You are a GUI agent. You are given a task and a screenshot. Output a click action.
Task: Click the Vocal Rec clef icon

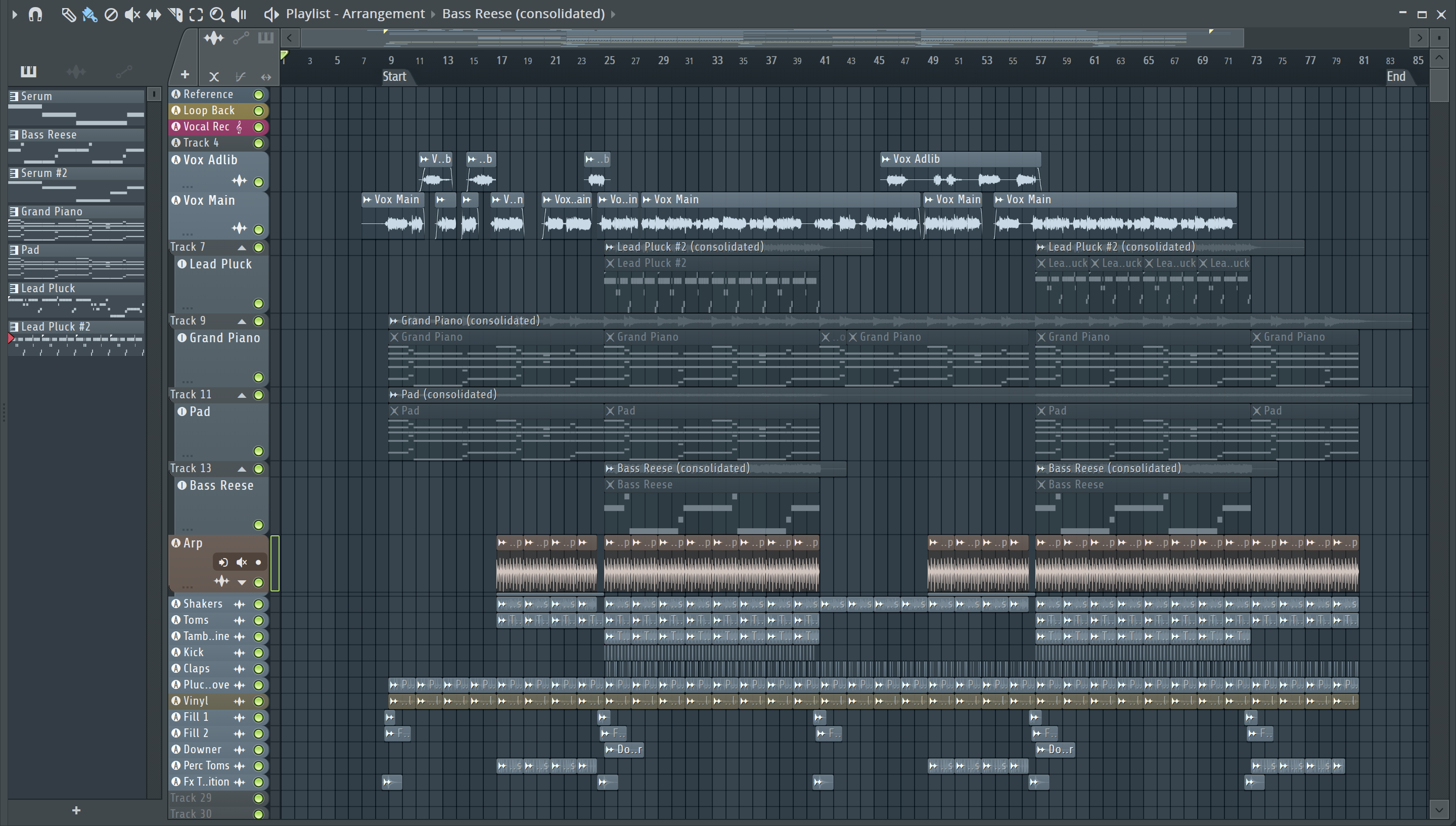pyautogui.click(x=239, y=127)
